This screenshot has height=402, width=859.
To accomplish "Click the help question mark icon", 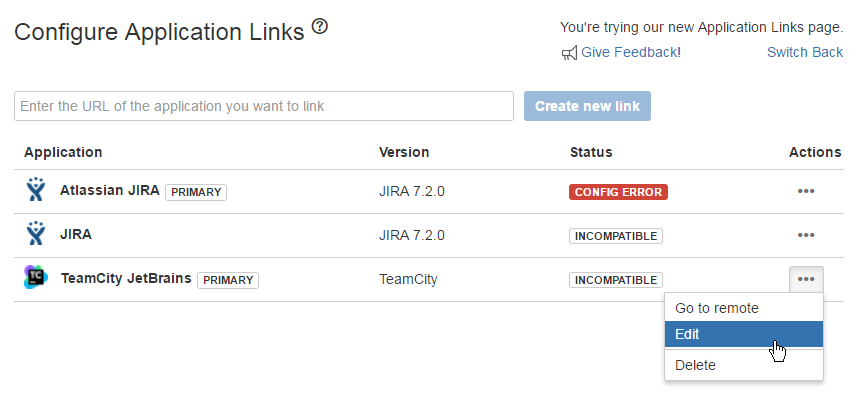I will point(320,27).
